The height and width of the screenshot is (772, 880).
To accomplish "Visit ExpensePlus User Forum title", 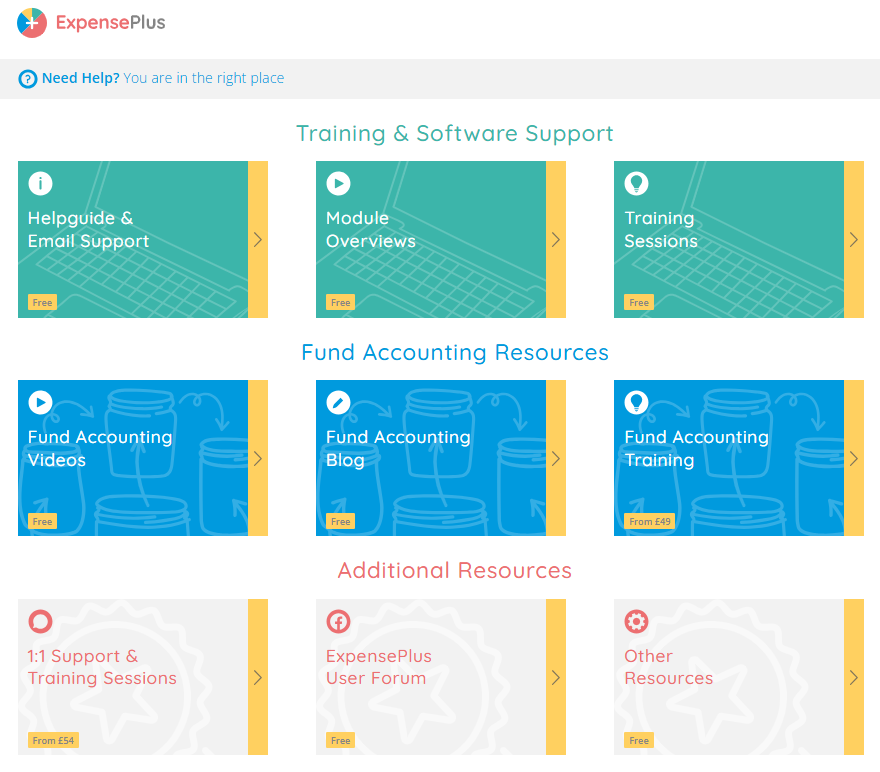I will (379, 667).
